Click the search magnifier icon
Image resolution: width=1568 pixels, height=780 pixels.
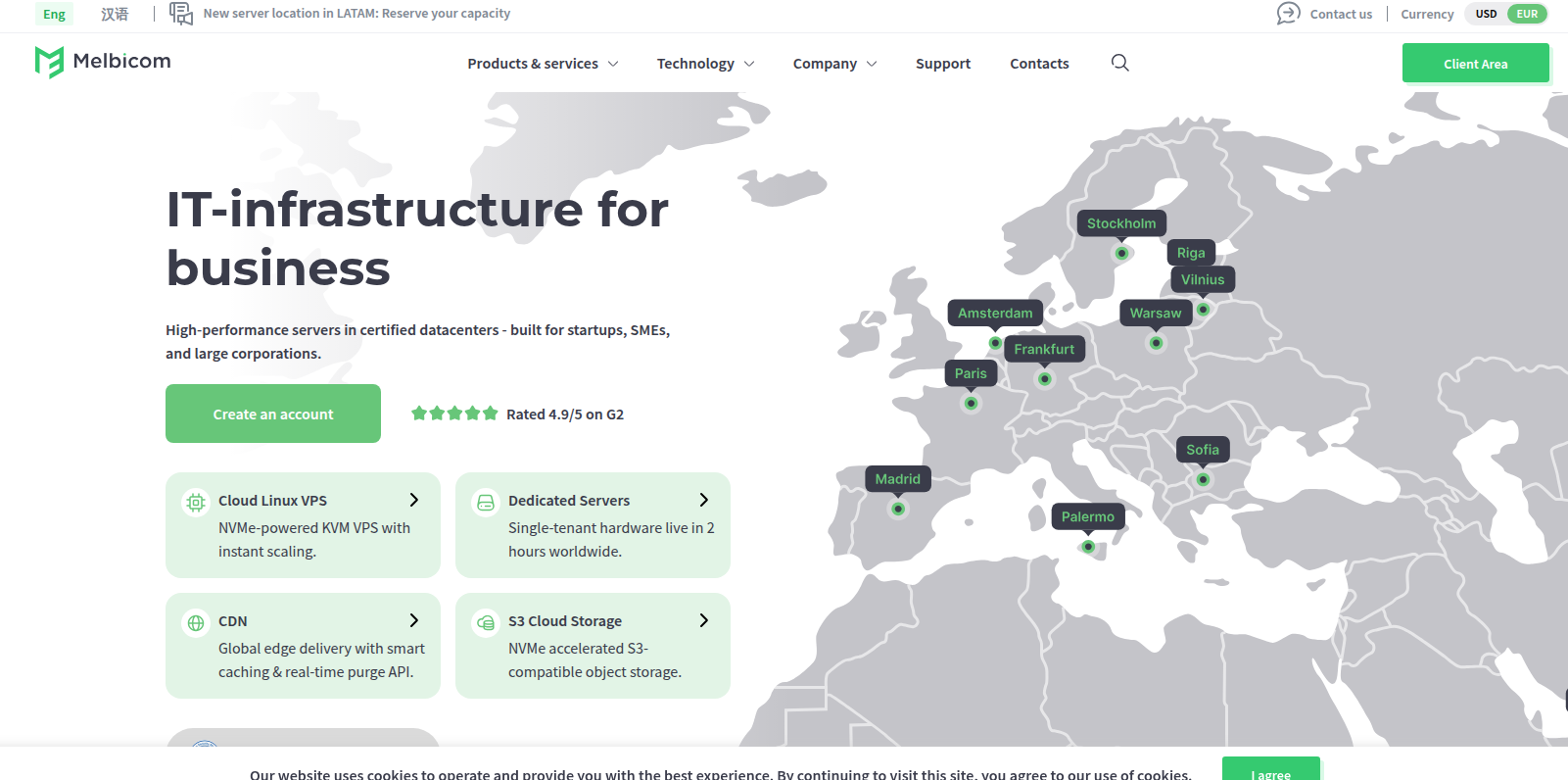(x=1120, y=63)
